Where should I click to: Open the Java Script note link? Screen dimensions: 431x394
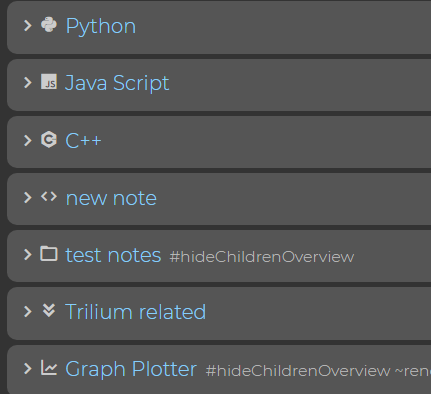point(117,83)
